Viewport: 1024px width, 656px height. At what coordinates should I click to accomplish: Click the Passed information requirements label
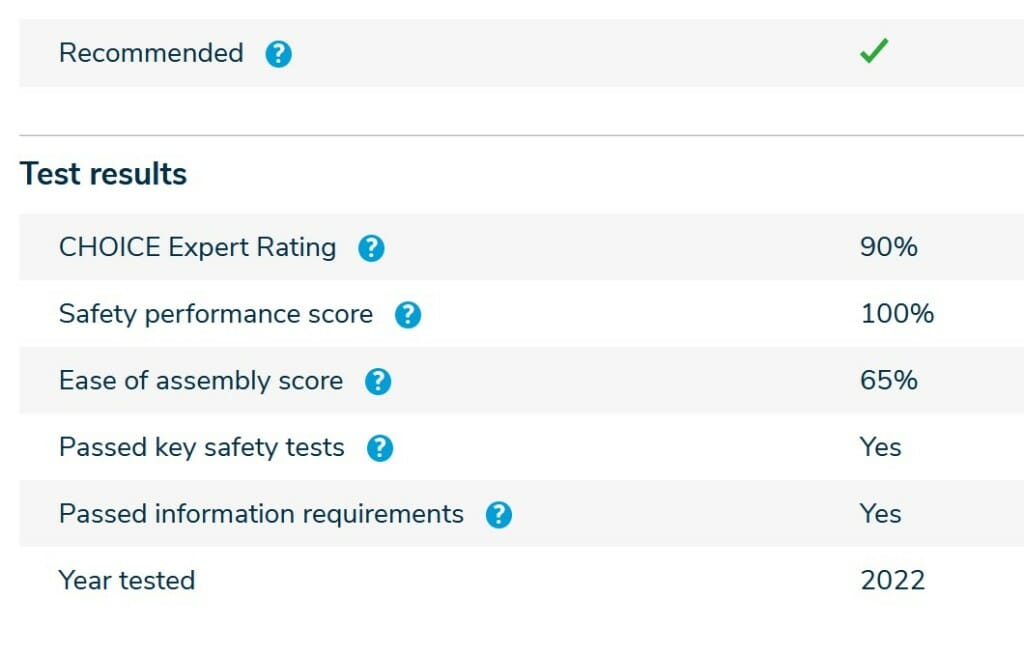point(261,514)
